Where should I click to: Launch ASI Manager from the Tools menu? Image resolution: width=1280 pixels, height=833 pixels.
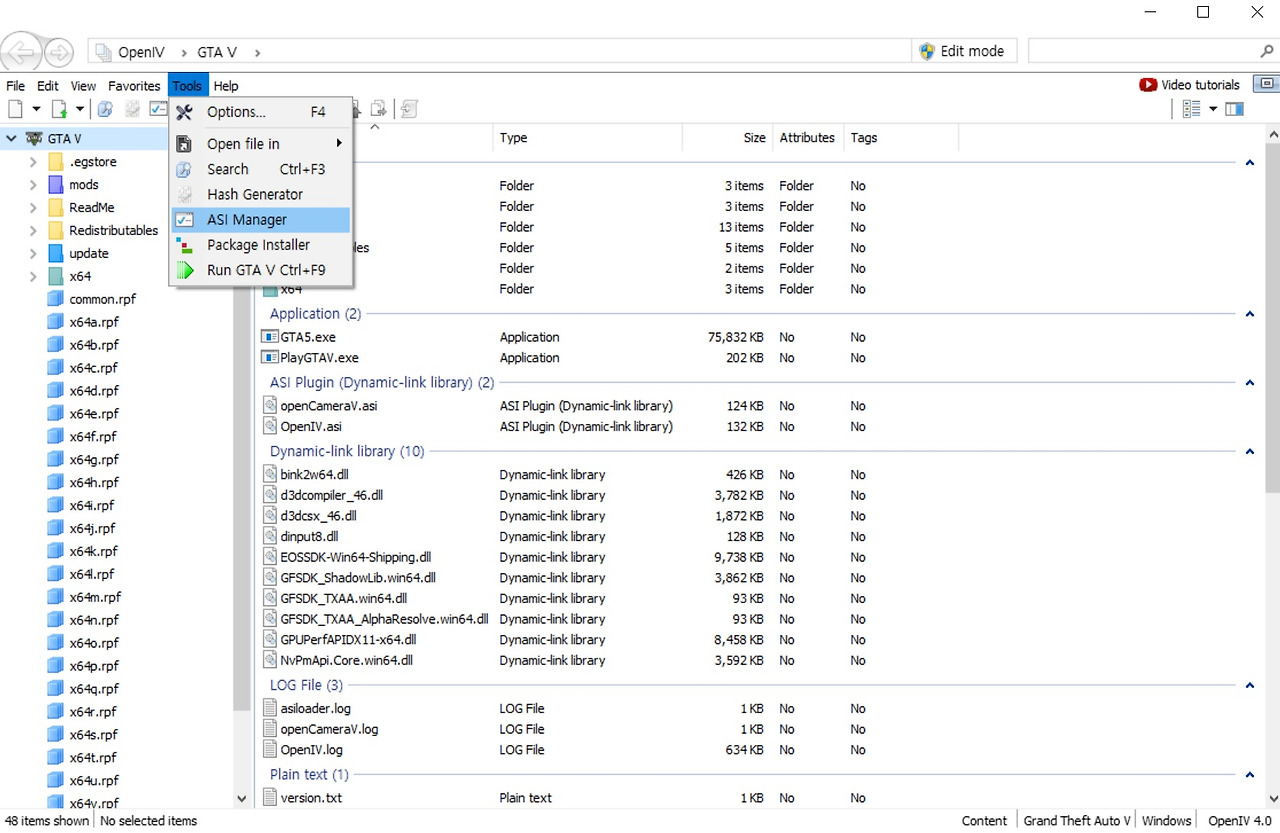tap(261, 220)
